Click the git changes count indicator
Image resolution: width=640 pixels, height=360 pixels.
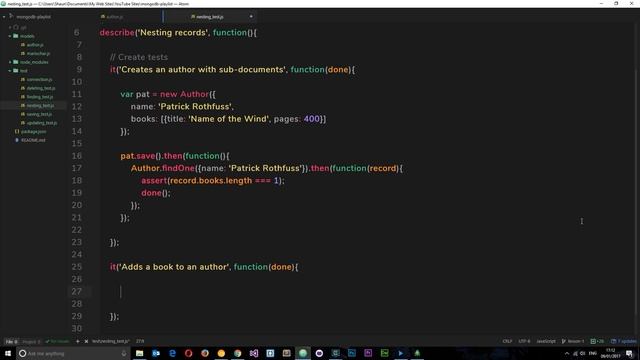pos(598,341)
